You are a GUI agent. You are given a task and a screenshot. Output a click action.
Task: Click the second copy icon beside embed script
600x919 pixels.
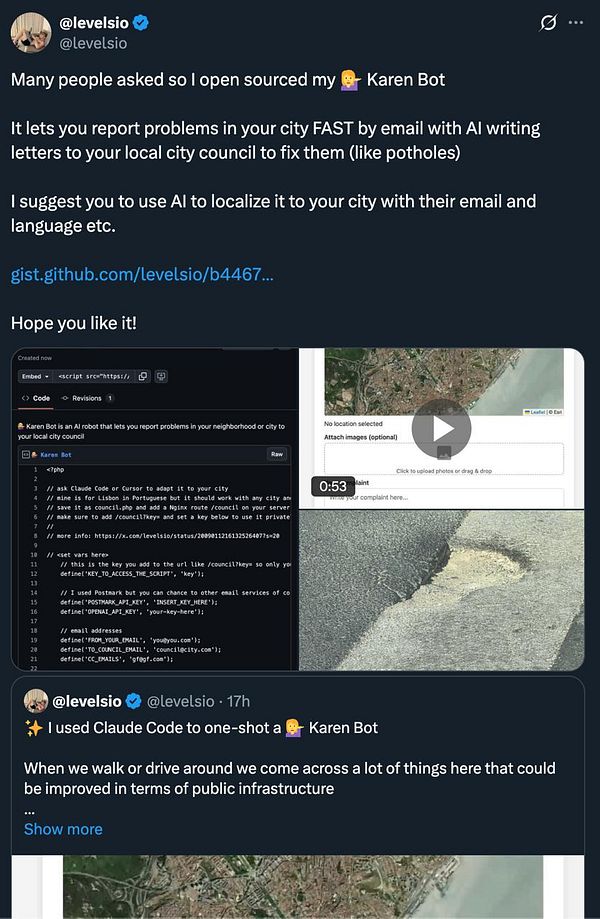point(161,375)
